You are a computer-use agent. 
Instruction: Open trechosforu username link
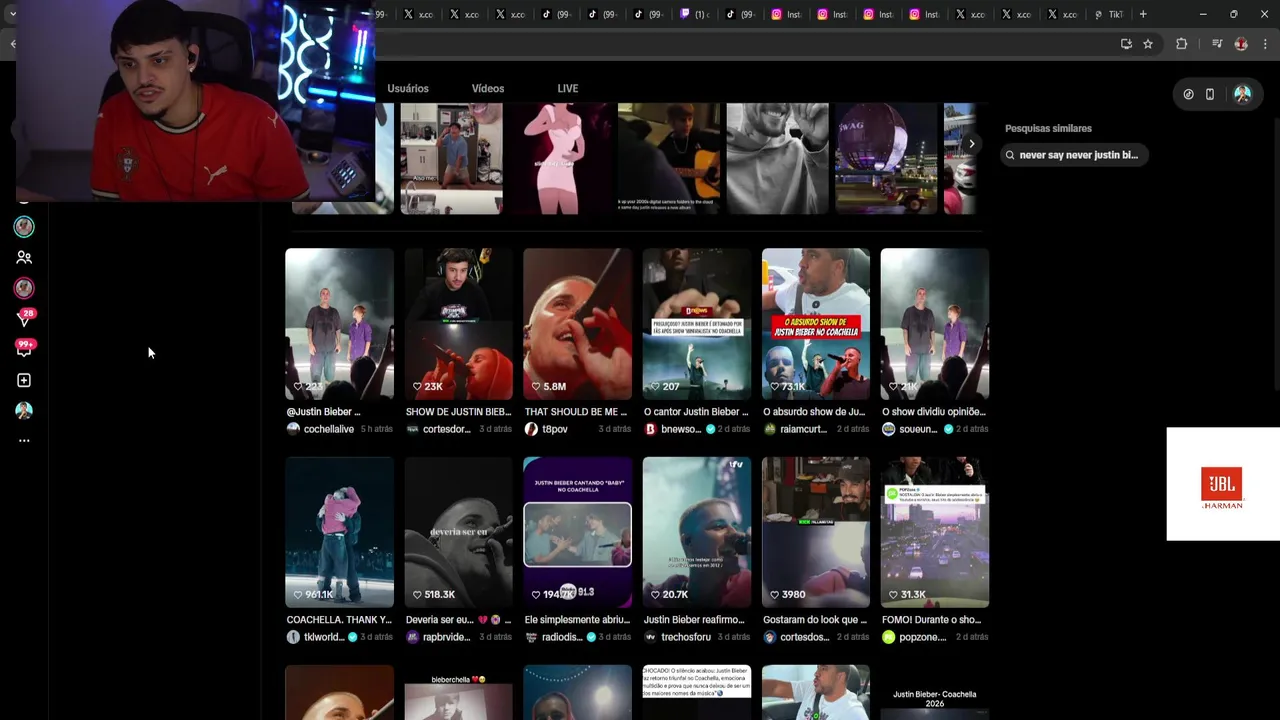tap(686, 637)
